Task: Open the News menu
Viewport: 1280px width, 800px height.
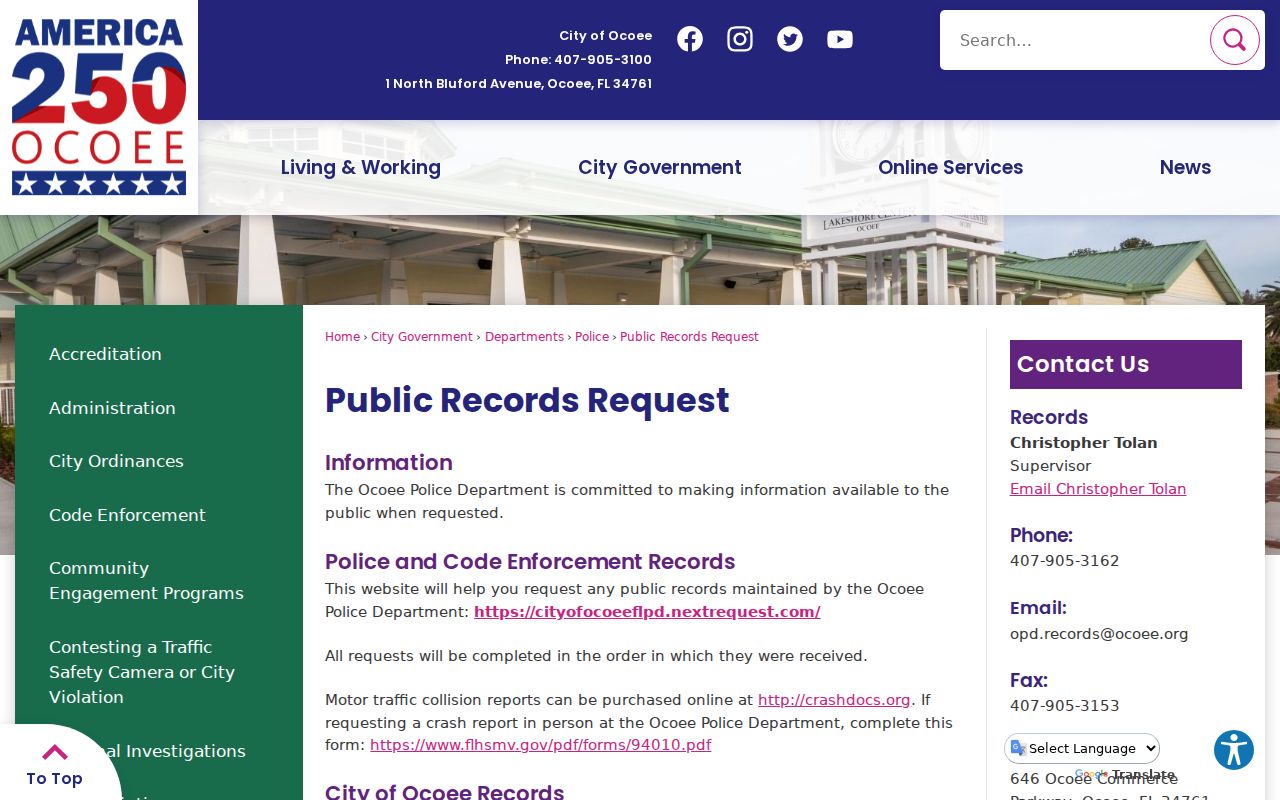Action: 1185,167
